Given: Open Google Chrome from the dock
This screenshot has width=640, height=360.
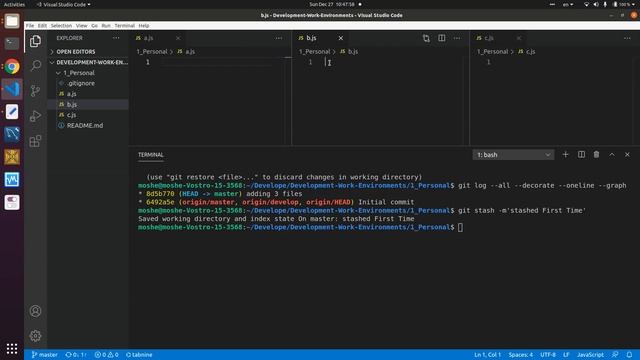Looking at the screenshot, I should click(x=12, y=66).
